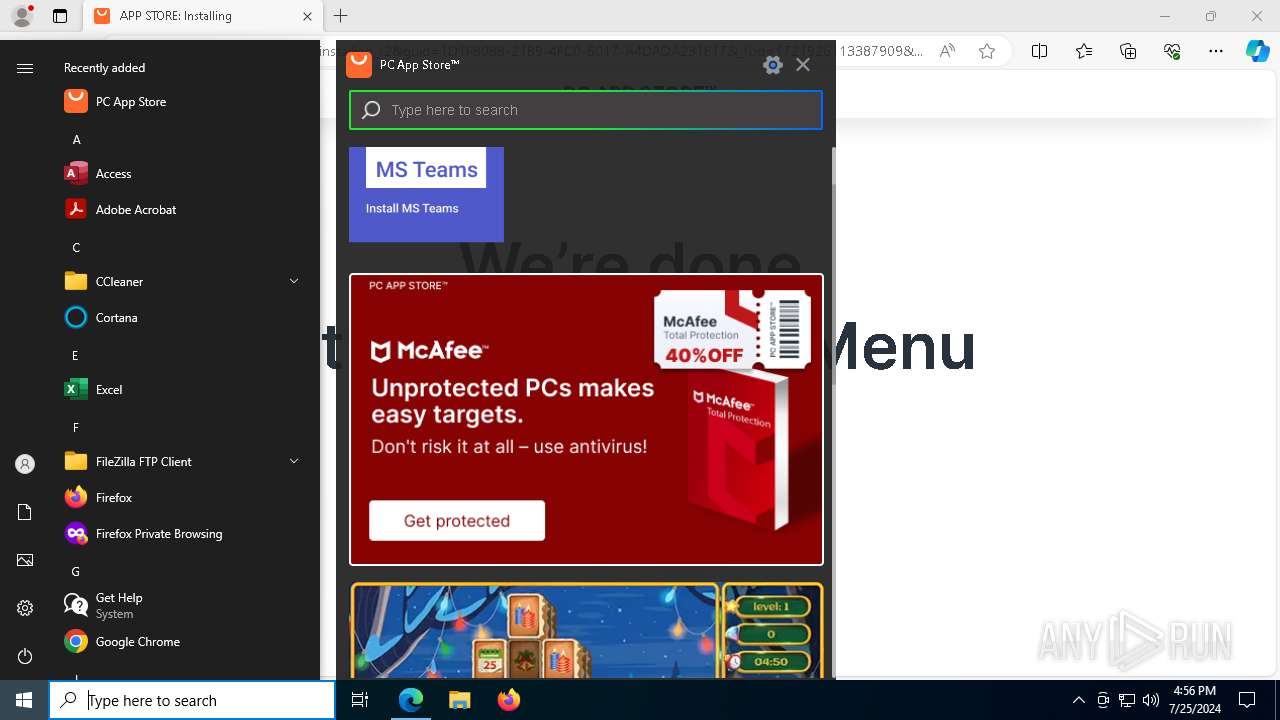The image size is (1280, 720).
Task: Jump to letter C section
Action: click(x=76, y=248)
